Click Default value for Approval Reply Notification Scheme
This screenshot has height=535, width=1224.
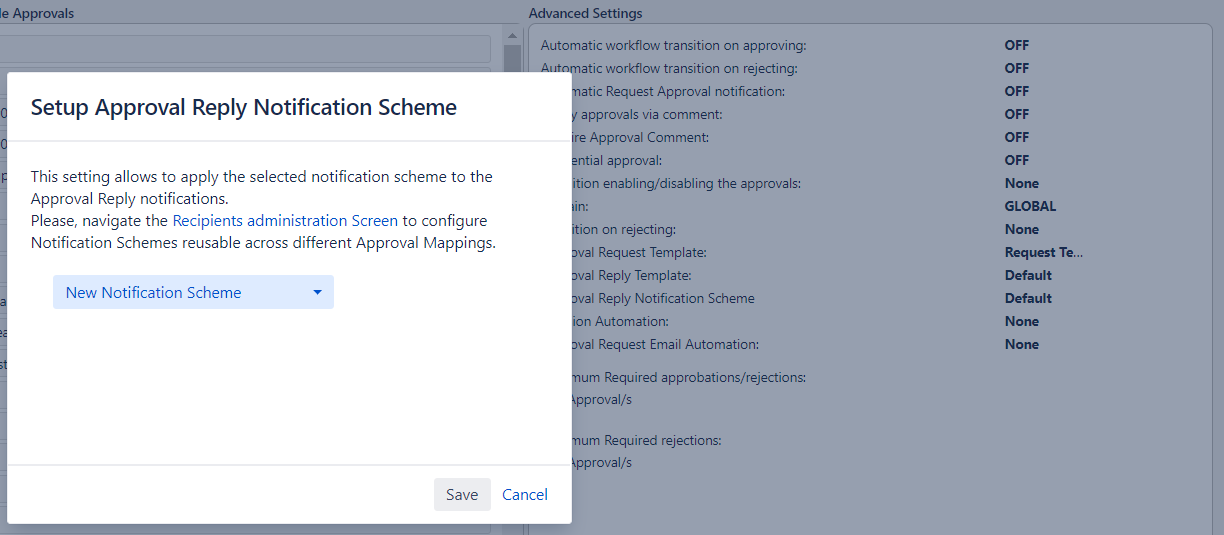coord(1028,299)
